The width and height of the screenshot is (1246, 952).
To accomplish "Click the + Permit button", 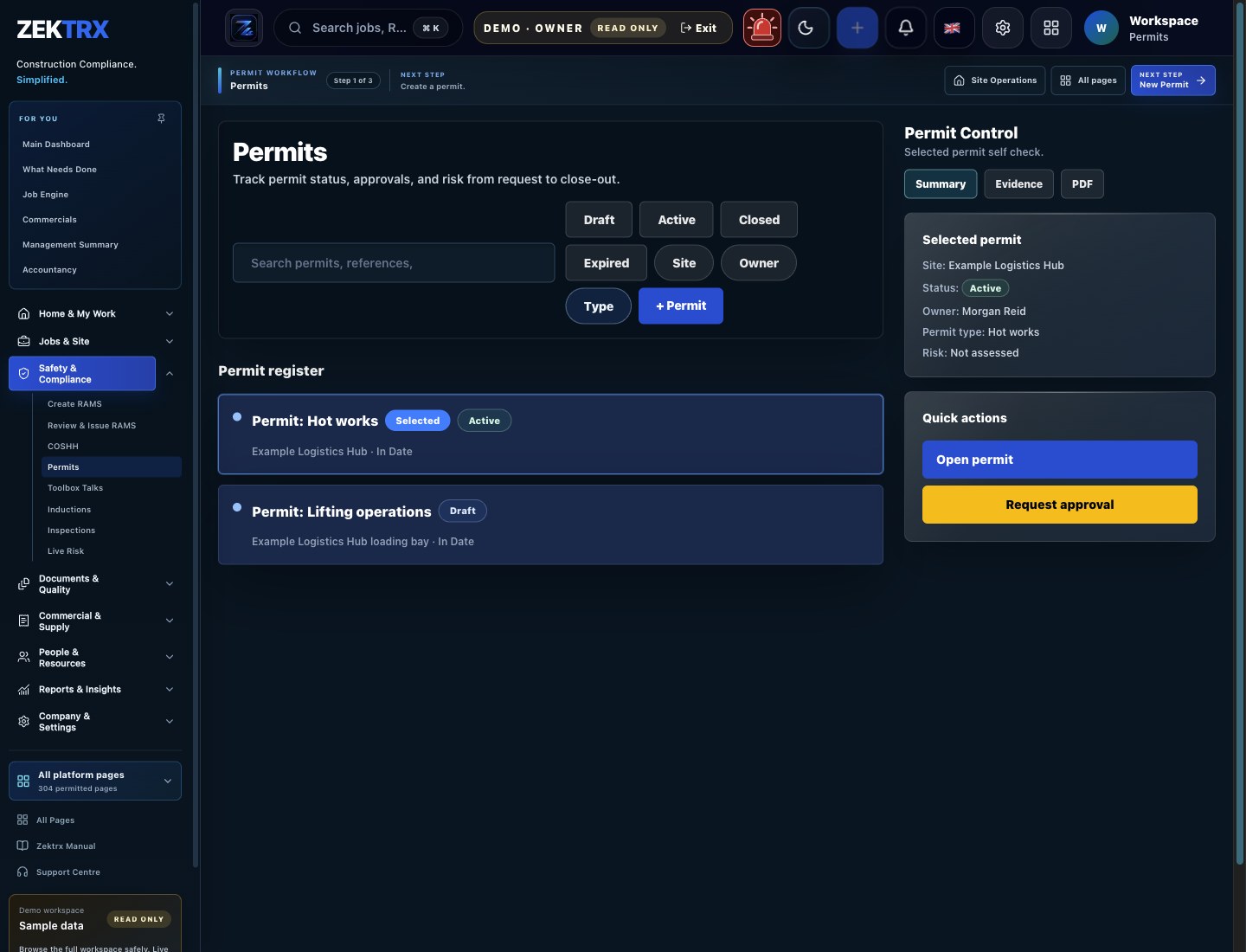I will 681,306.
